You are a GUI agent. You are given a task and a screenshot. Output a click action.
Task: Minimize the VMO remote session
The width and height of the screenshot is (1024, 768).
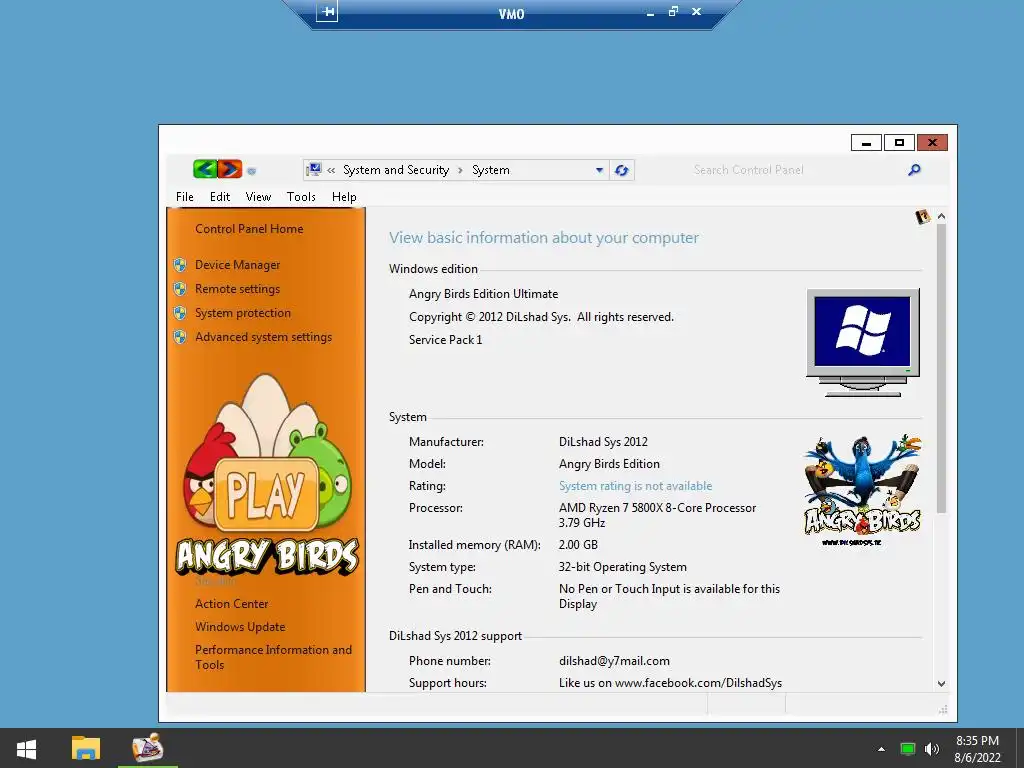pyautogui.click(x=650, y=12)
